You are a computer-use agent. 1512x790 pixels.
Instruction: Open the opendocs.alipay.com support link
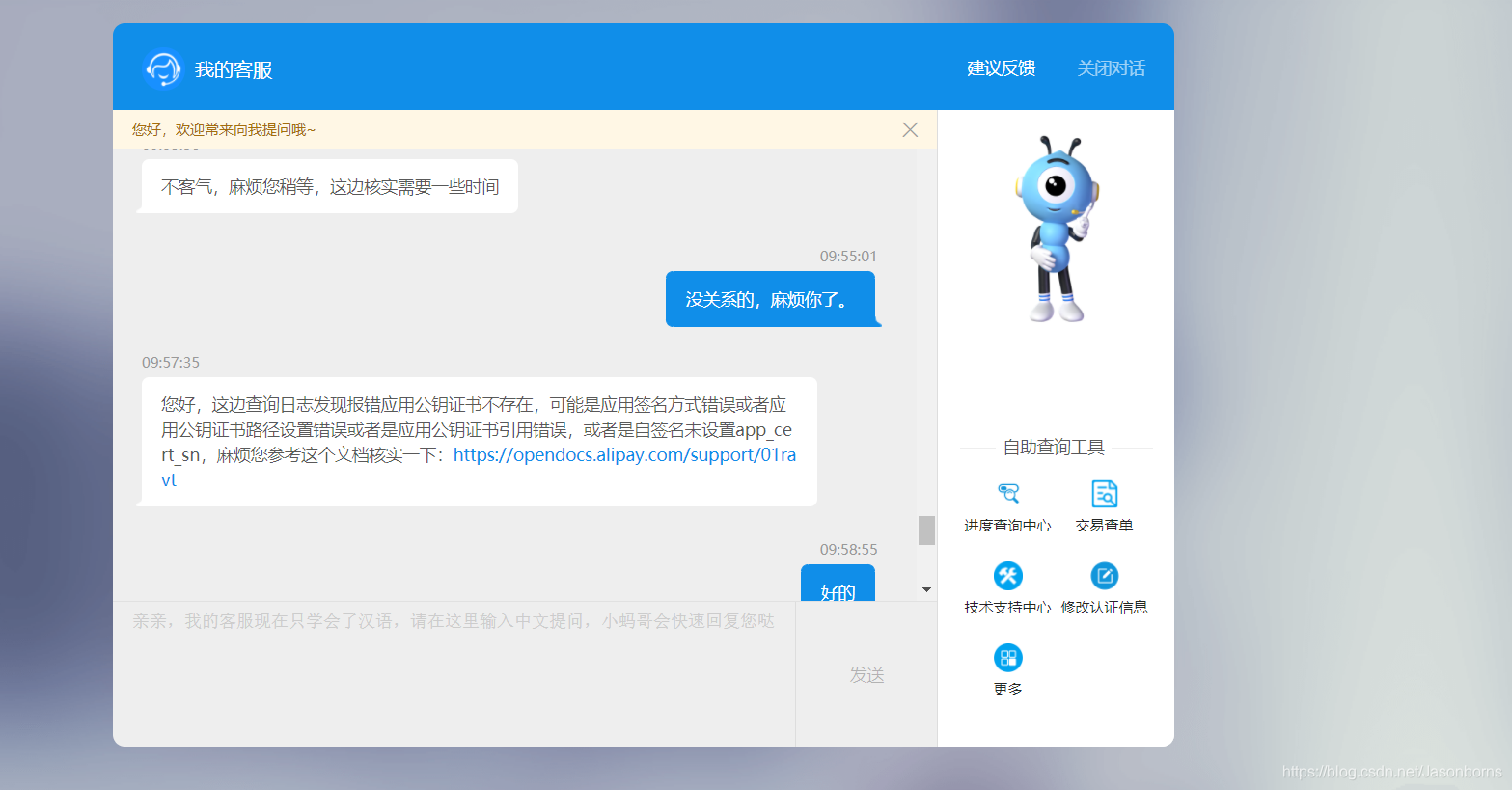click(479, 467)
